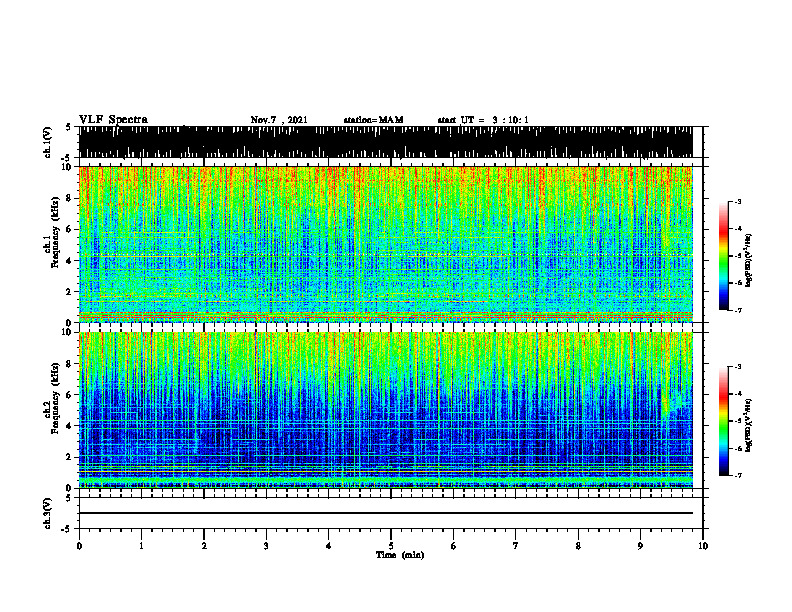The image size is (792, 612).
Task: Click the 6 kHz tick on ch.2 frequency axis
Action: click(70, 395)
